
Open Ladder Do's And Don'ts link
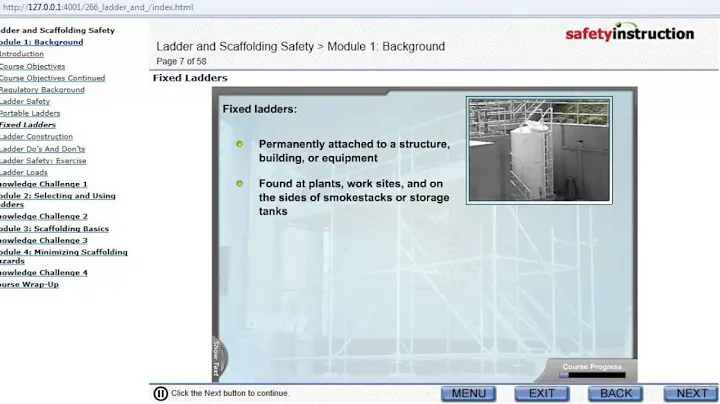tap(42, 149)
